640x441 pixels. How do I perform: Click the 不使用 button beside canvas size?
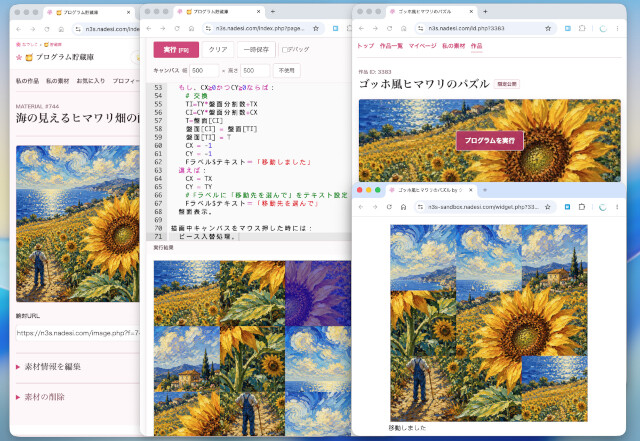click(287, 70)
